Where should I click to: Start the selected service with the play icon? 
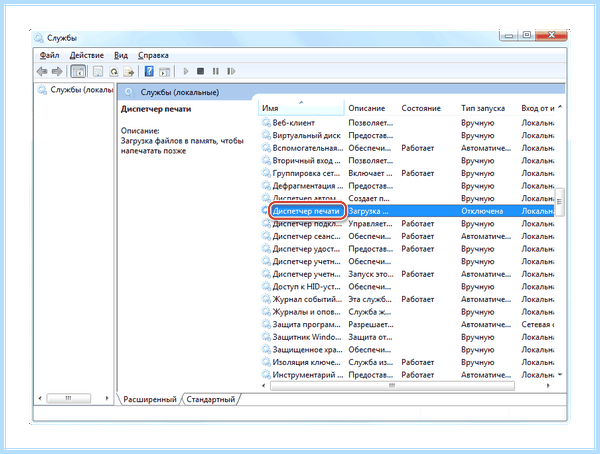coord(186,71)
